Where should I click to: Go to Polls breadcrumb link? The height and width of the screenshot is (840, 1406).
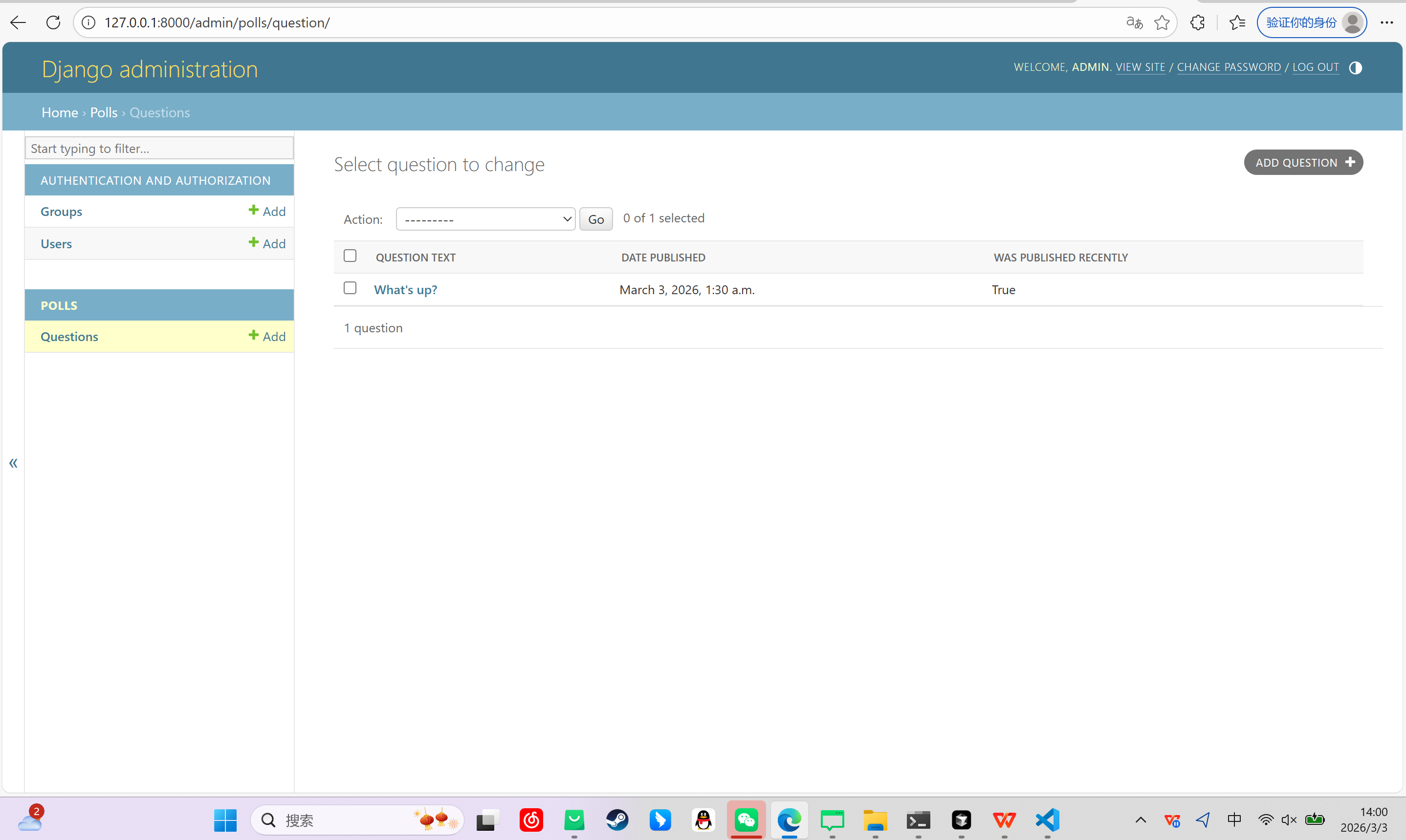(x=104, y=112)
